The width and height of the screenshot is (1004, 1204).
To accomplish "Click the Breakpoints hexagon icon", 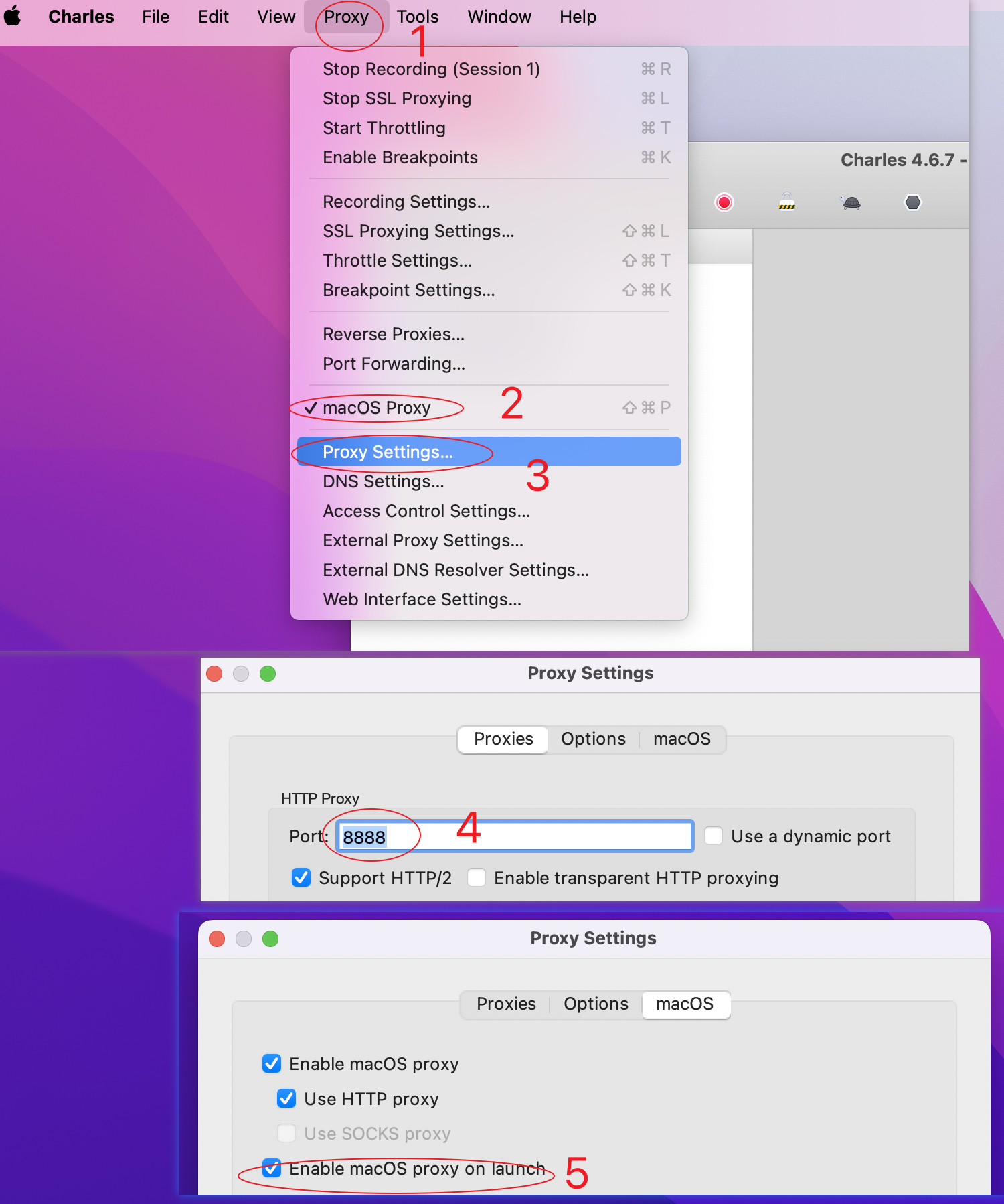I will click(913, 202).
